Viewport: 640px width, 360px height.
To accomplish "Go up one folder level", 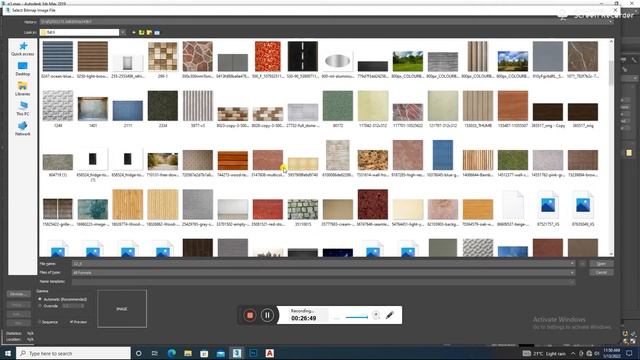I will 141,32.
